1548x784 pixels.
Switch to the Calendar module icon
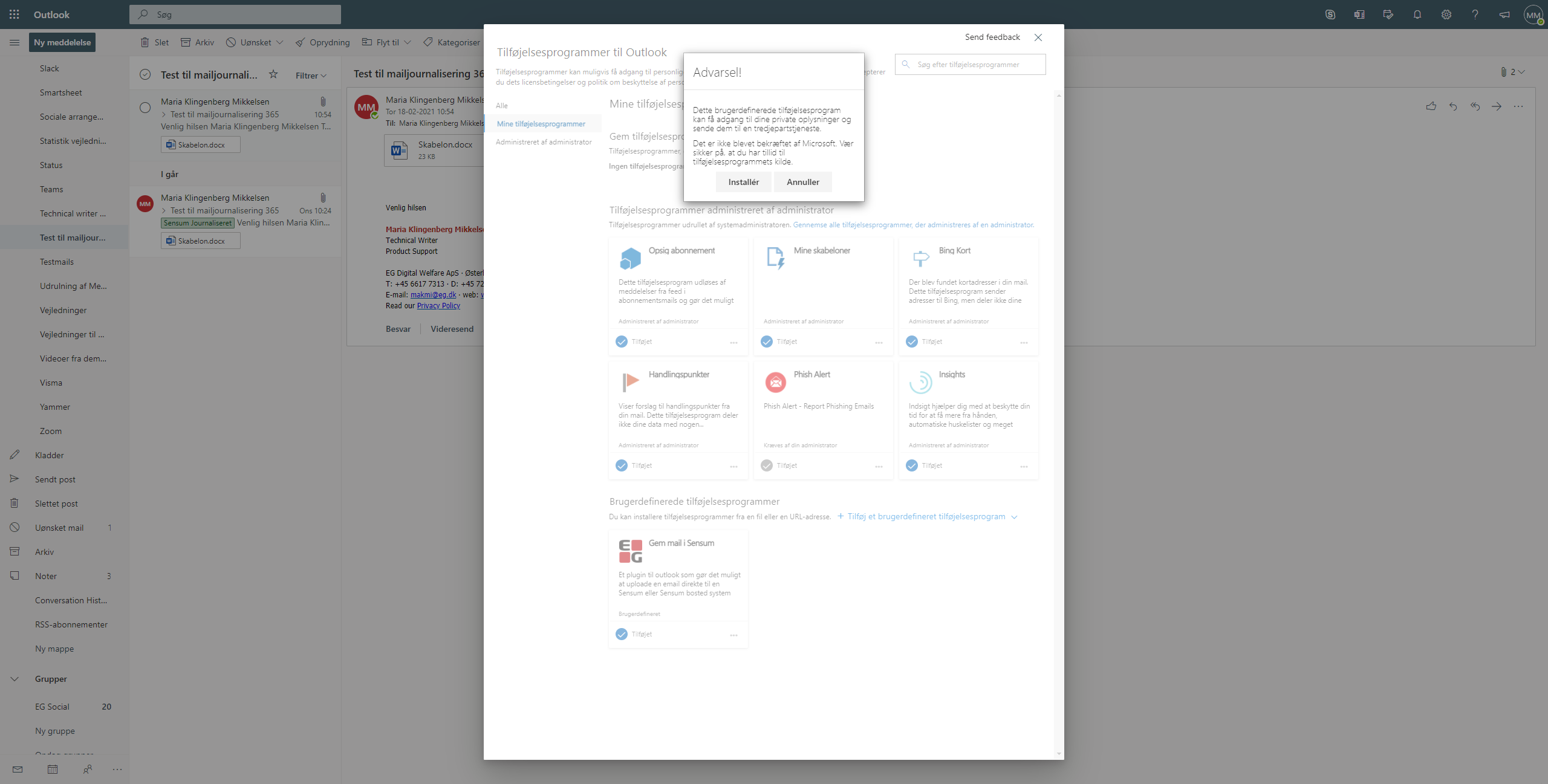coord(53,769)
